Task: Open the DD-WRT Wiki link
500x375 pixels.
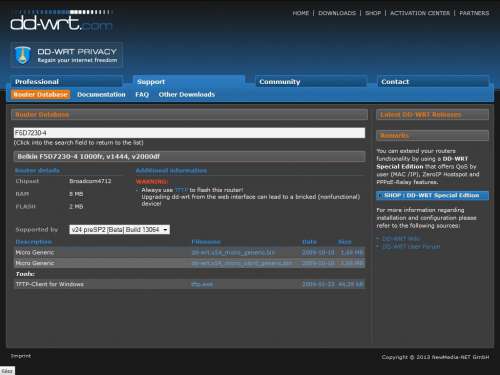Action: [x=401, y=239]
